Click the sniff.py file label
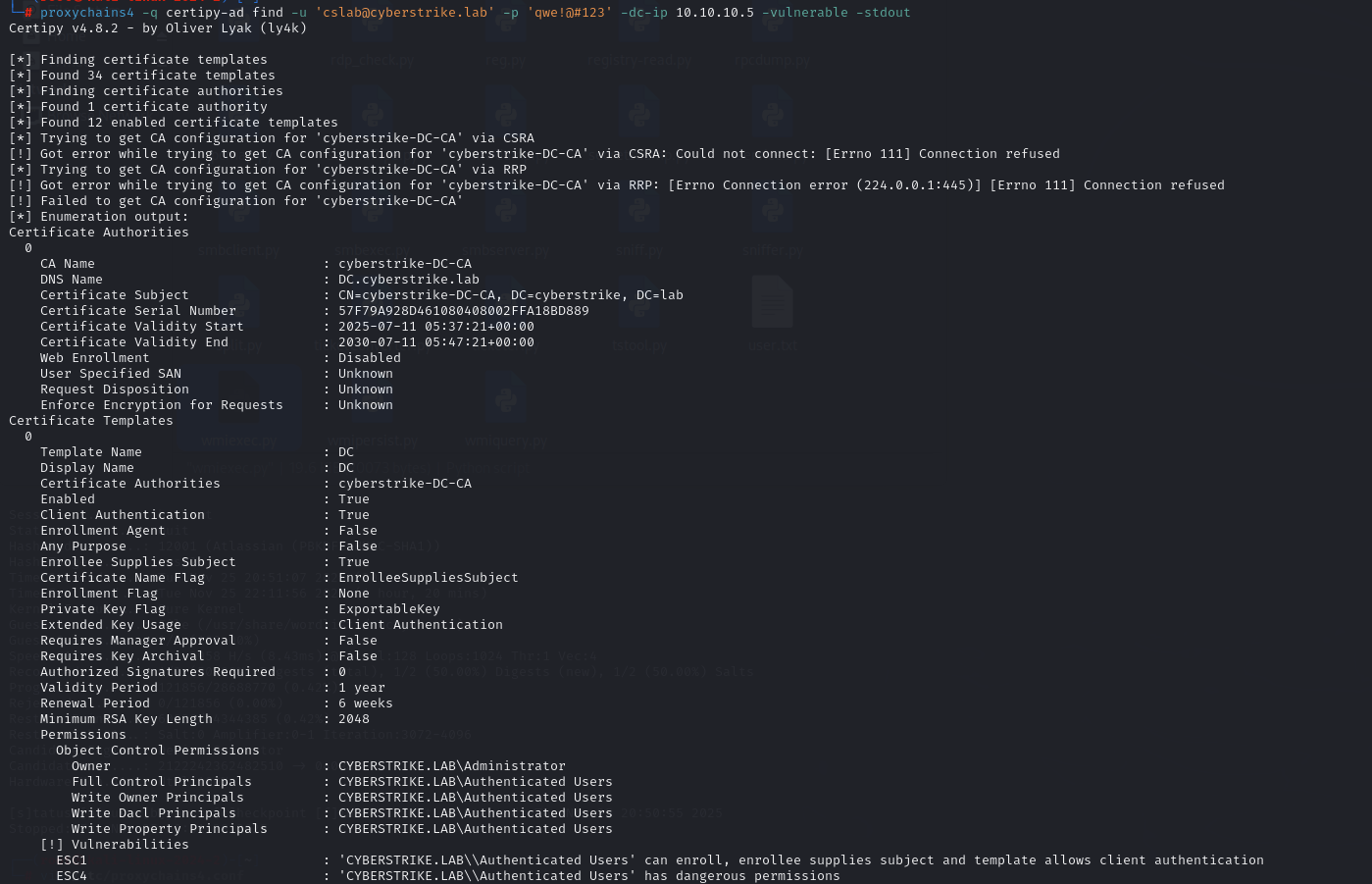This screenshot has width=1372, height=884. pyautogui.click(x=639, y=251)
